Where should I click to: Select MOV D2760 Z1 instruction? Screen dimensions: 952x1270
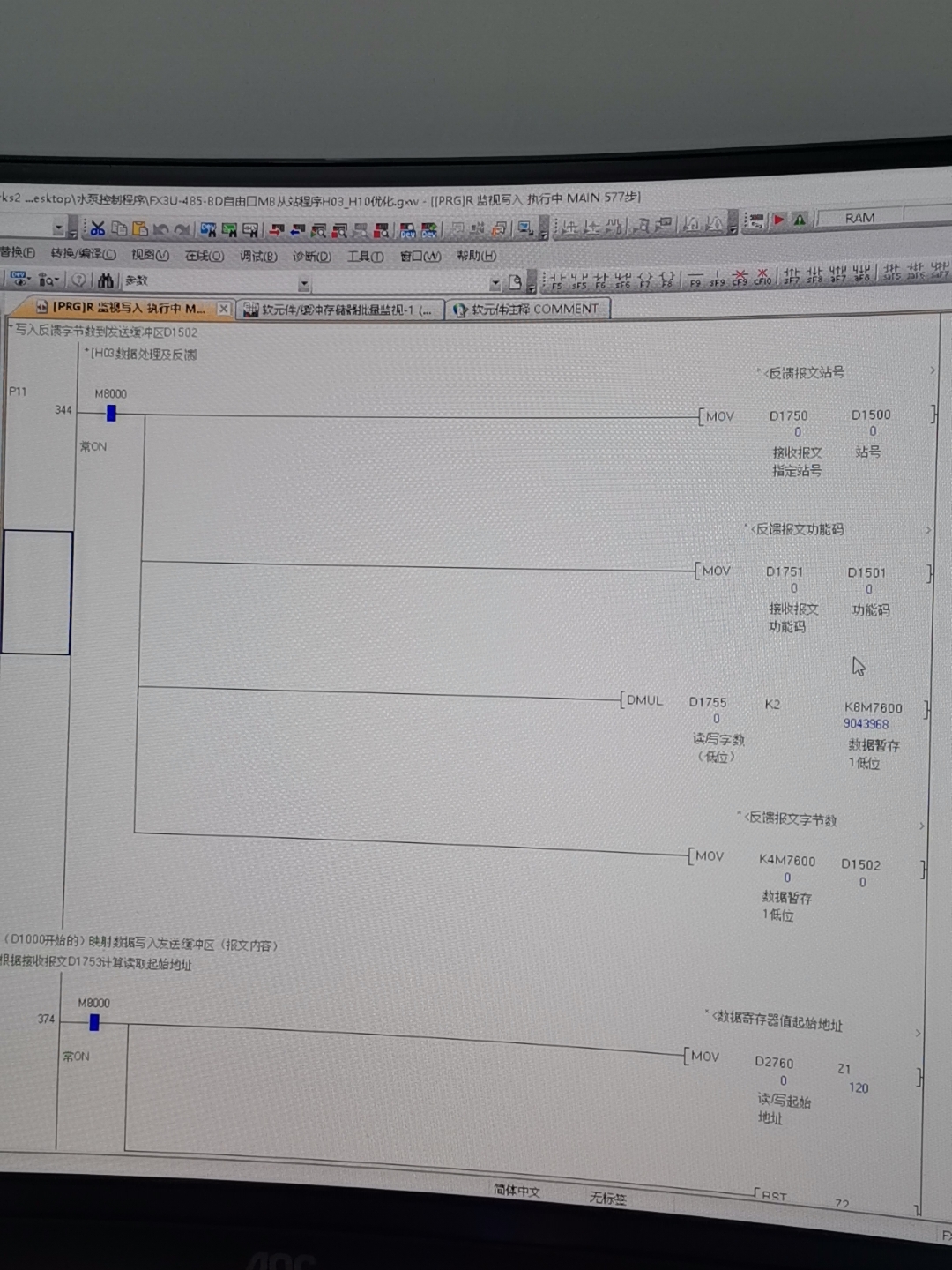click(801, 1062)
